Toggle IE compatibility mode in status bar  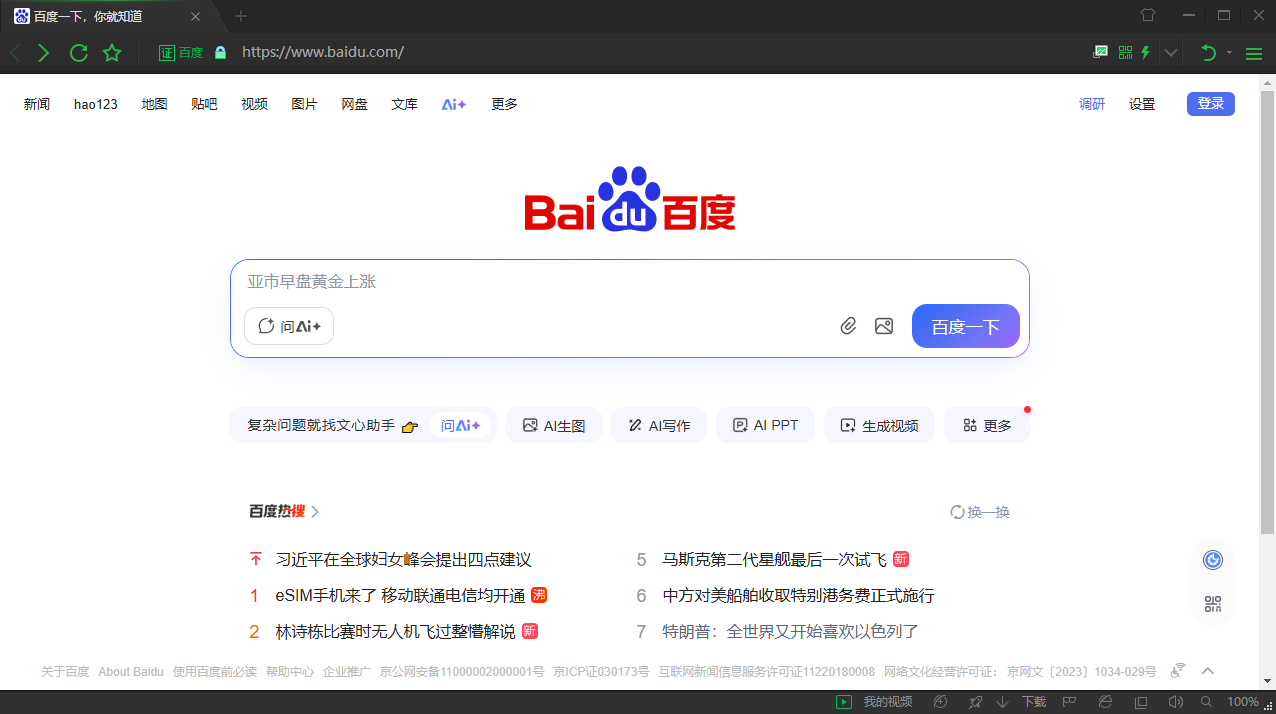click(x=1105, y=701)
